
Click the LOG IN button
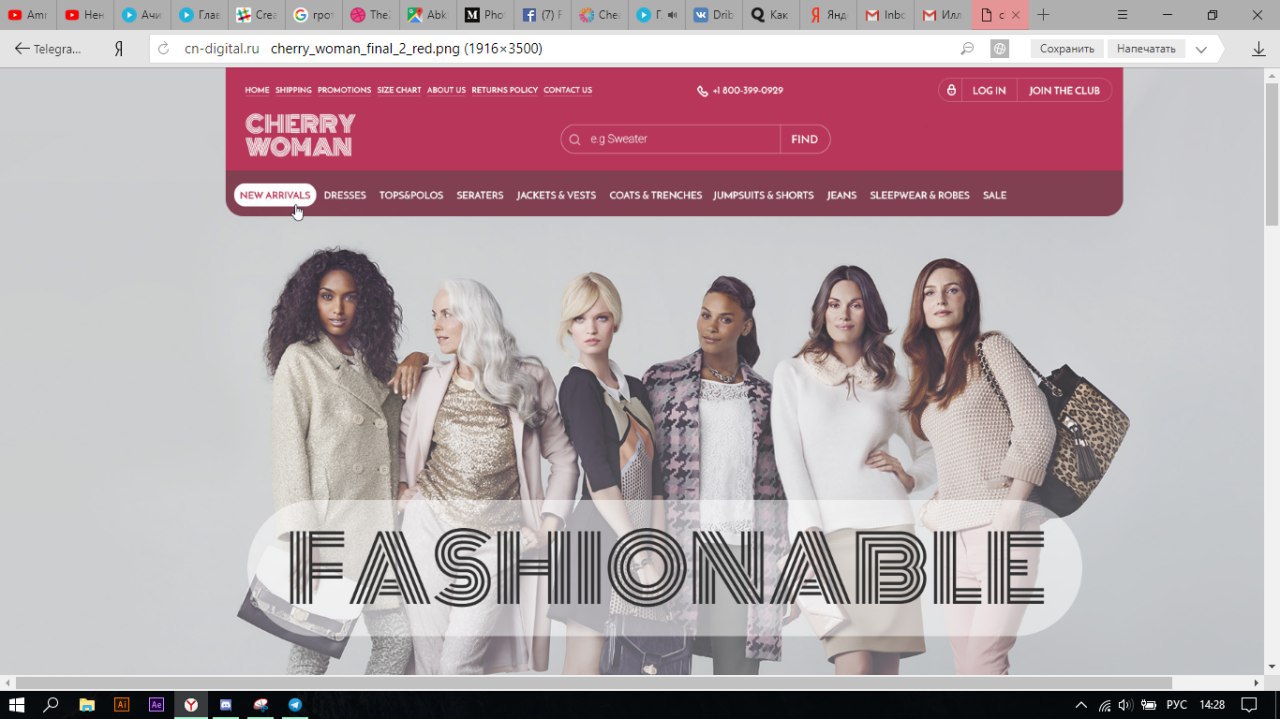click(989, 91)
